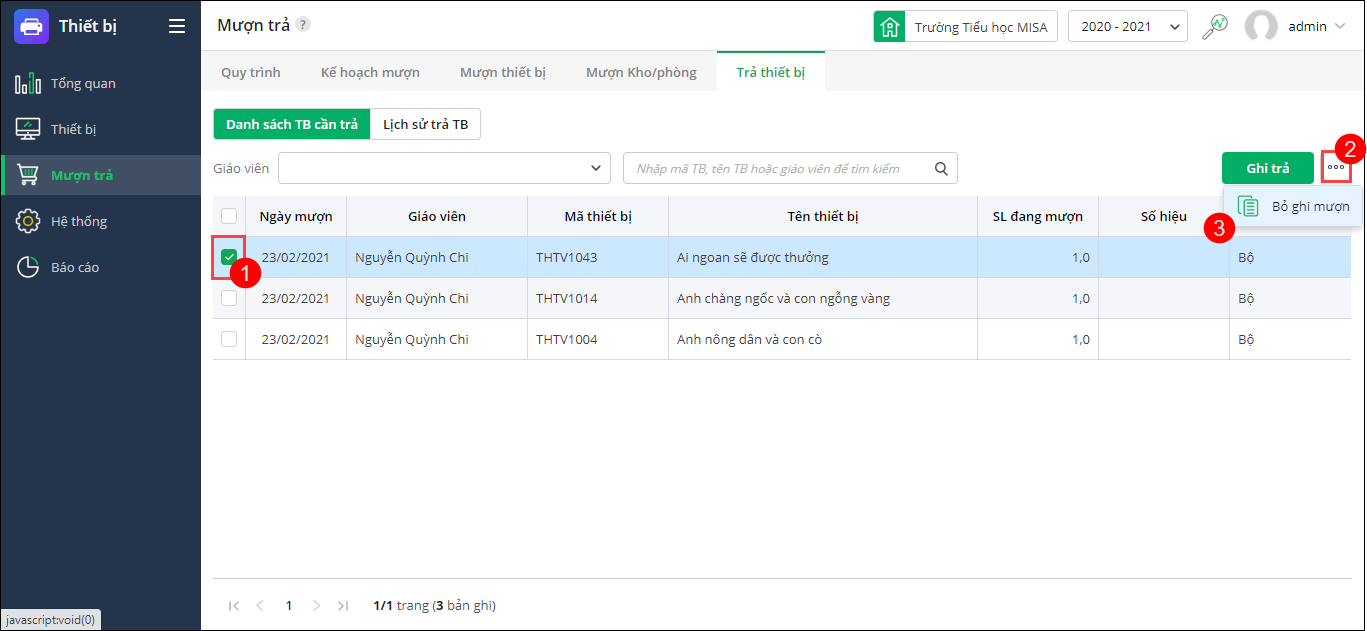Image resolution: width=1367 pixels, height=631 pixels.
Task: Toggle the select-all header checkbox
Action: [x=229, y=216]
